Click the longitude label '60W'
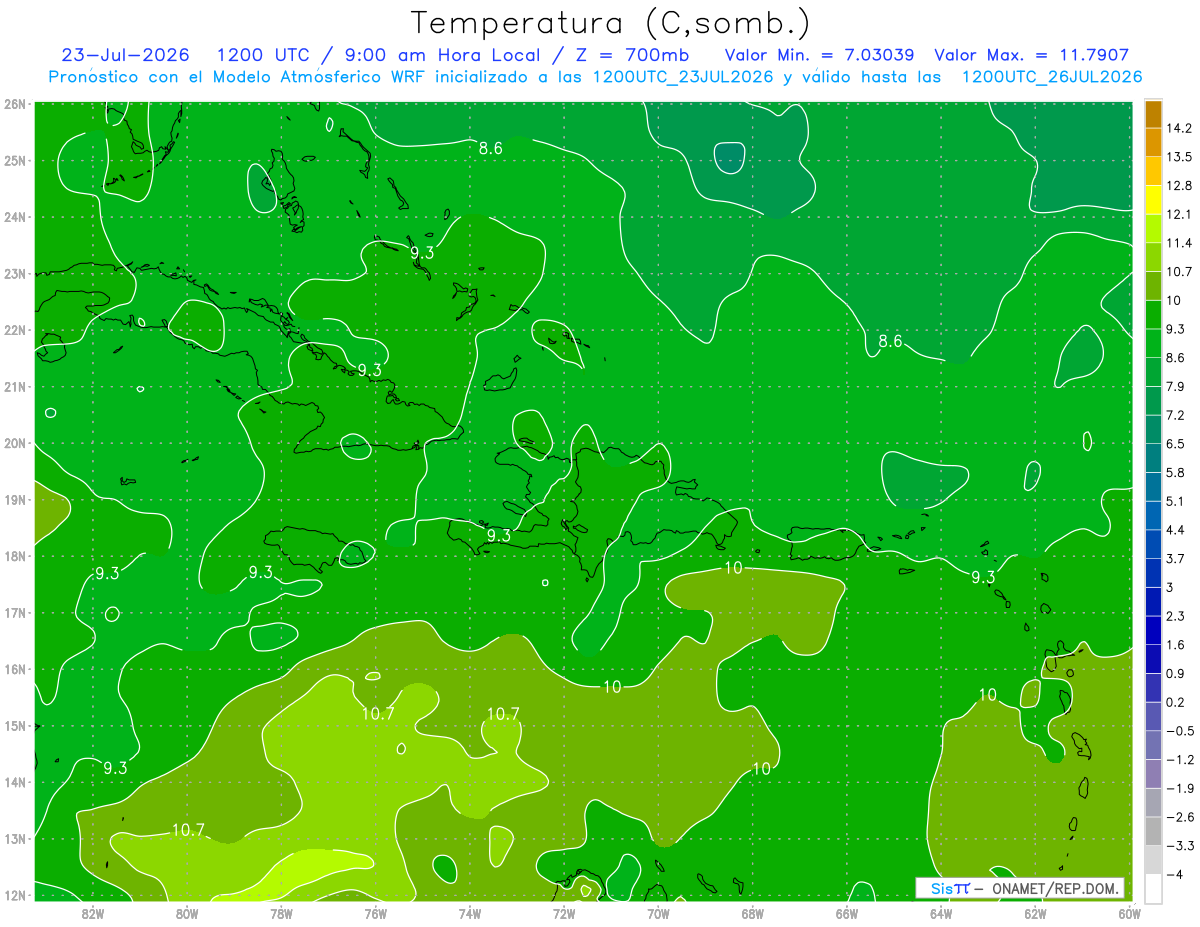This screenshot has width=1200, height=927. coord(1128,913)
